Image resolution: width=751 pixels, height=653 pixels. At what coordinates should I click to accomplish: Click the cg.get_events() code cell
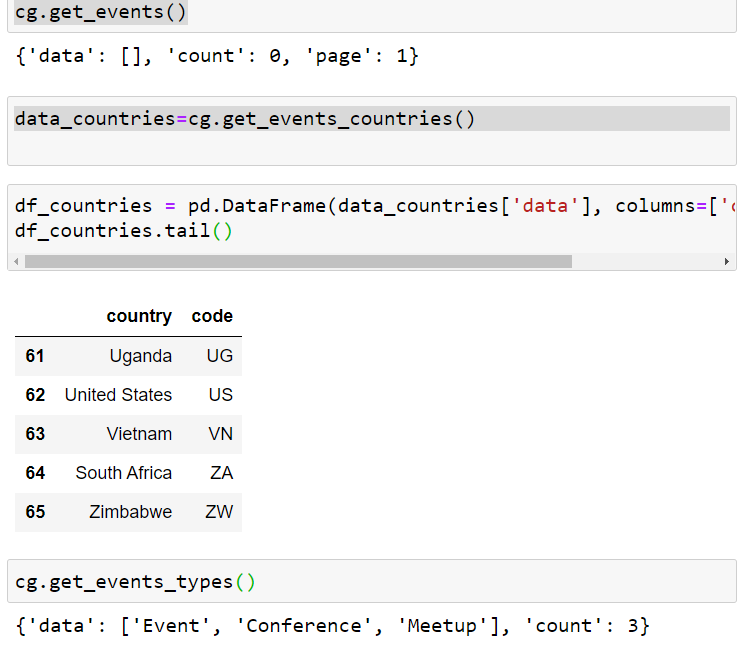pyautogui.click(x=372, y=13)
